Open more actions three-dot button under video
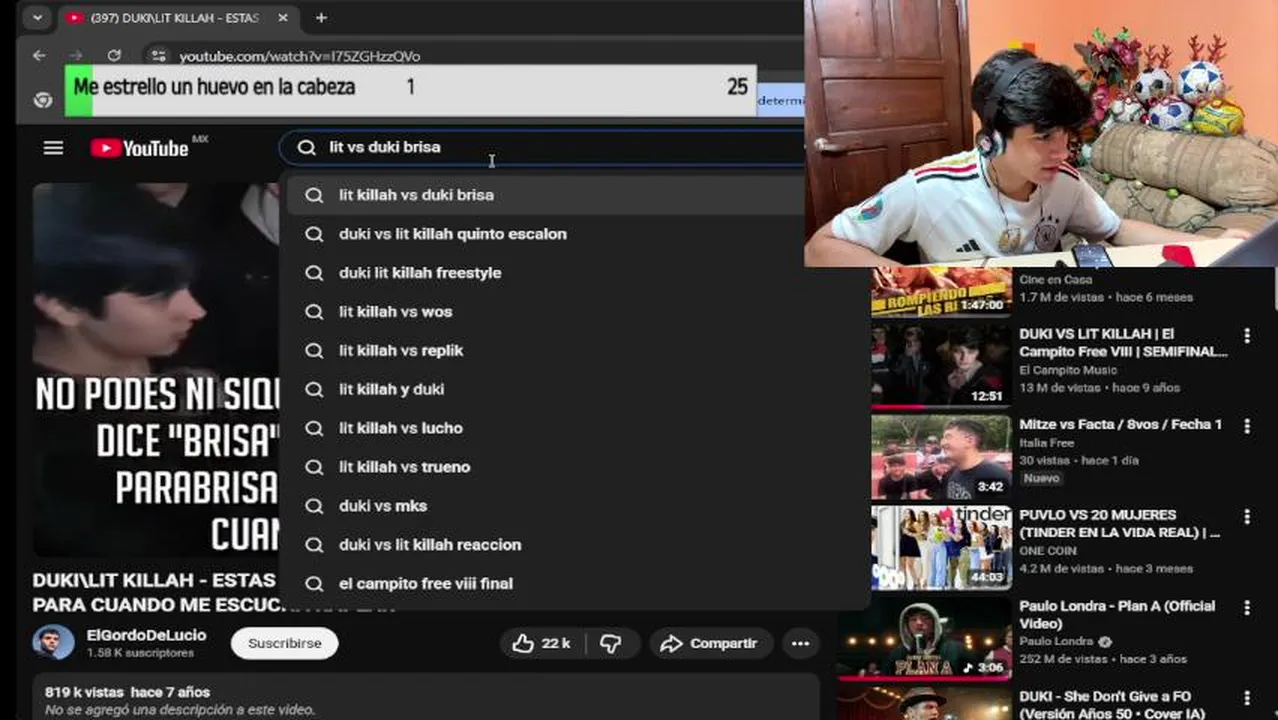Viewport: 1278px width, 720px height. pos(801,644)
